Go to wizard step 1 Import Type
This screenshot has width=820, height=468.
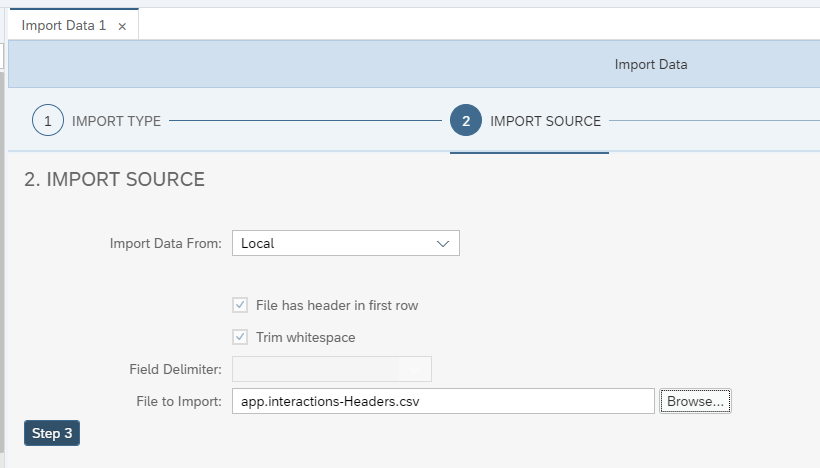48,121
